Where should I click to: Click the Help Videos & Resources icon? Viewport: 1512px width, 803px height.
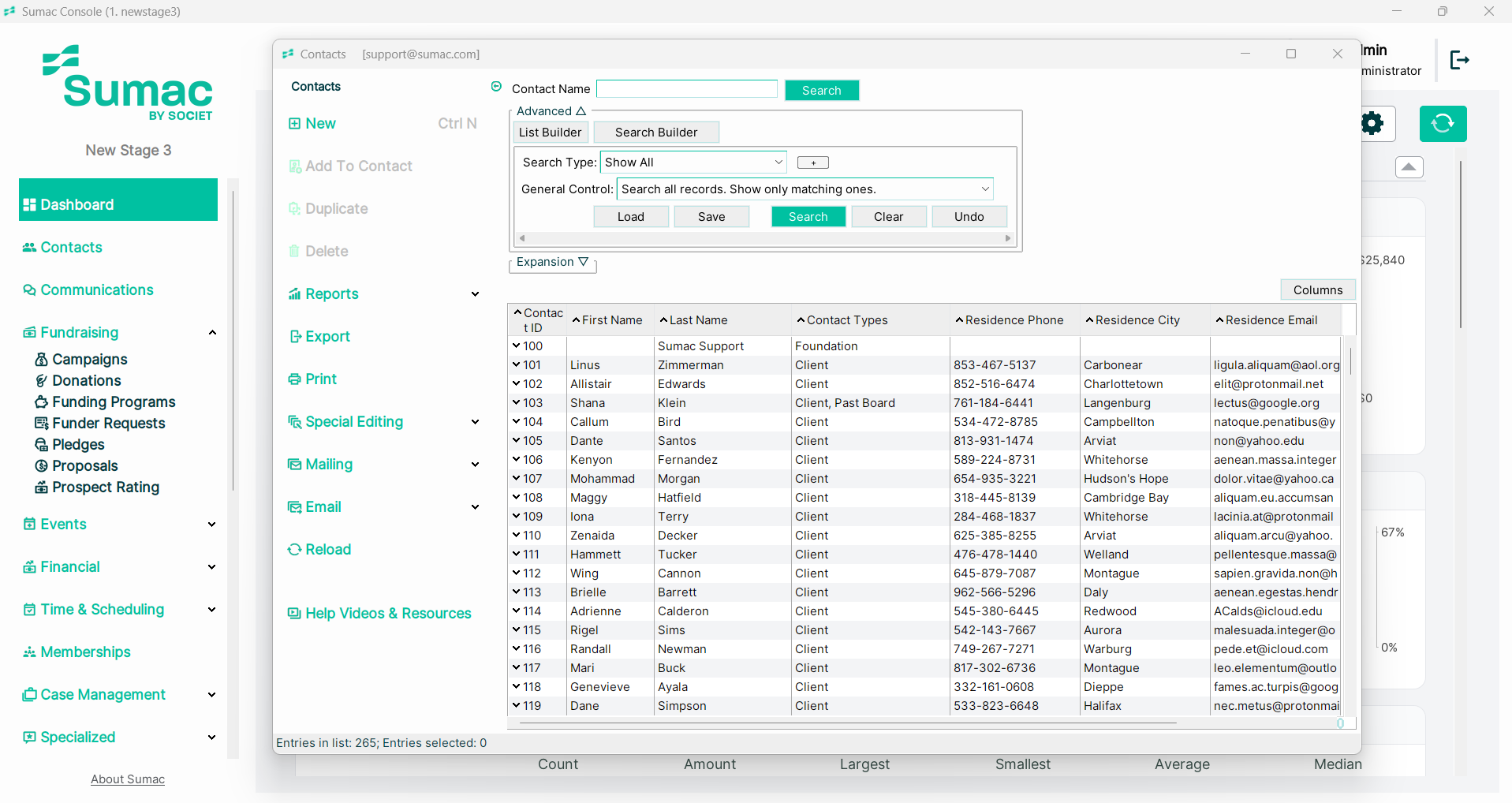(x=294, y=614)
